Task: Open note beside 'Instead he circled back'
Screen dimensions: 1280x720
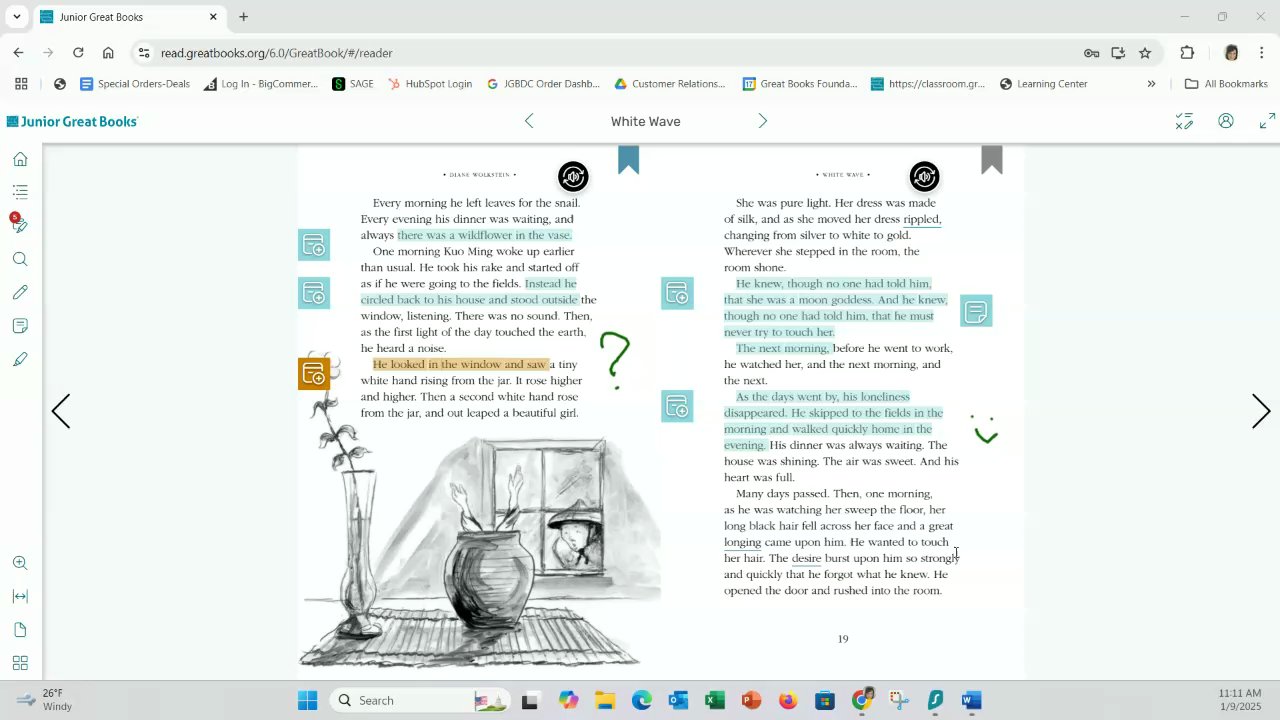Action: coord(314,293)
